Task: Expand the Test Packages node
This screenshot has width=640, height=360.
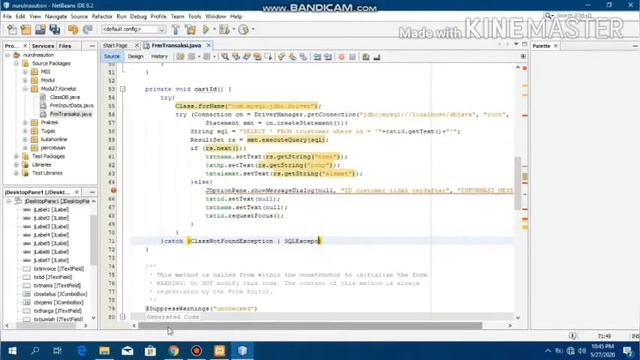Action: (x=16, y=156)
